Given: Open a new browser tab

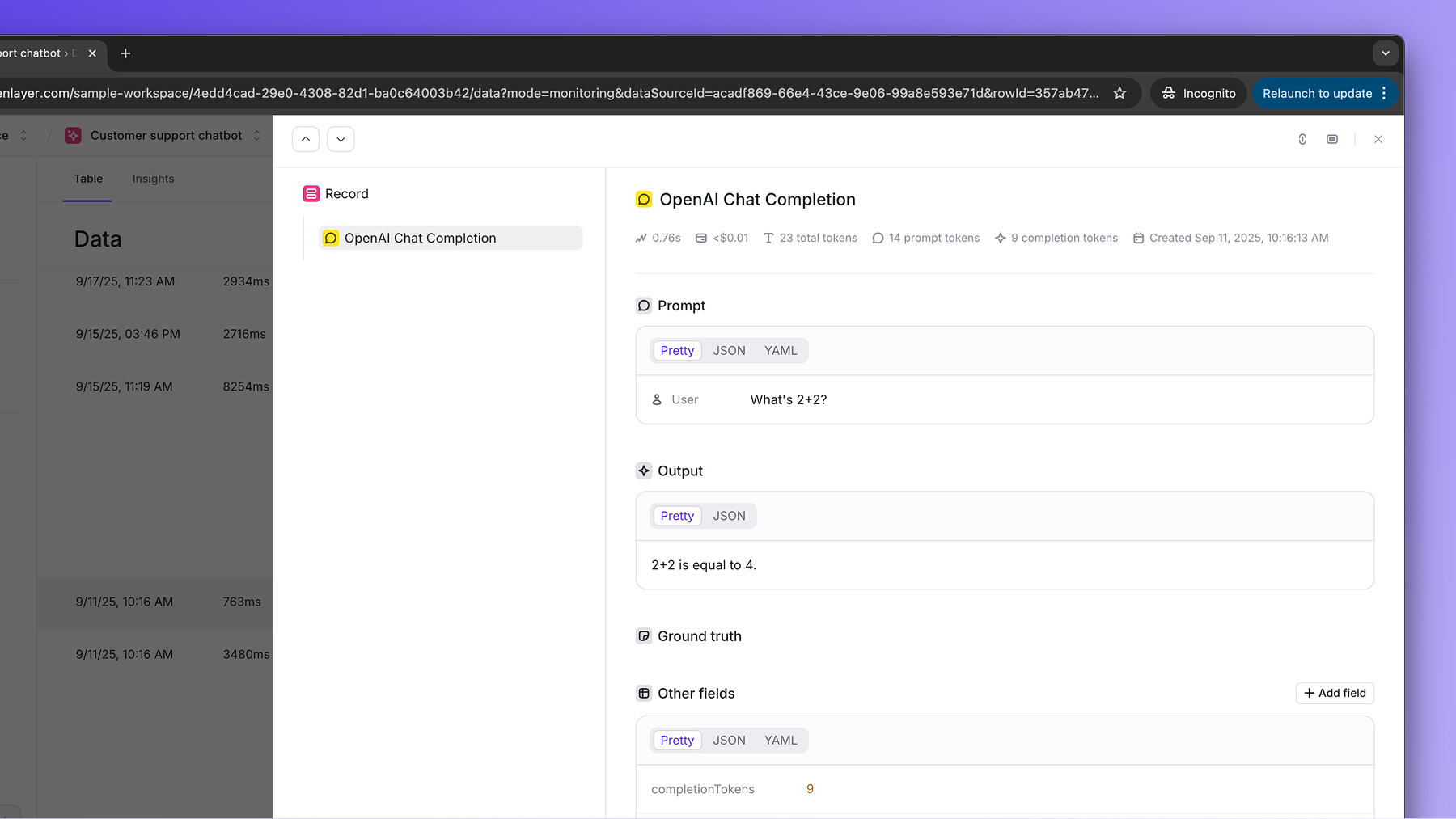Looking at the screenshot, I should pos(125,53).
